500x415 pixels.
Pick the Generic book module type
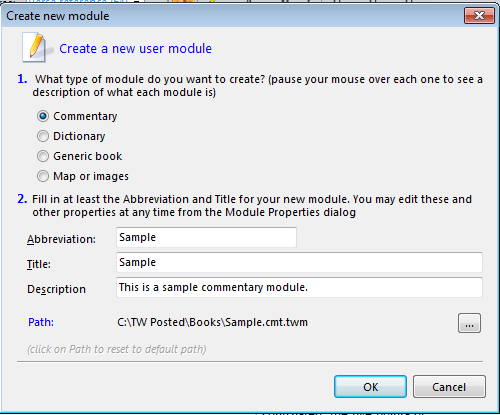[x=43, y=156]
